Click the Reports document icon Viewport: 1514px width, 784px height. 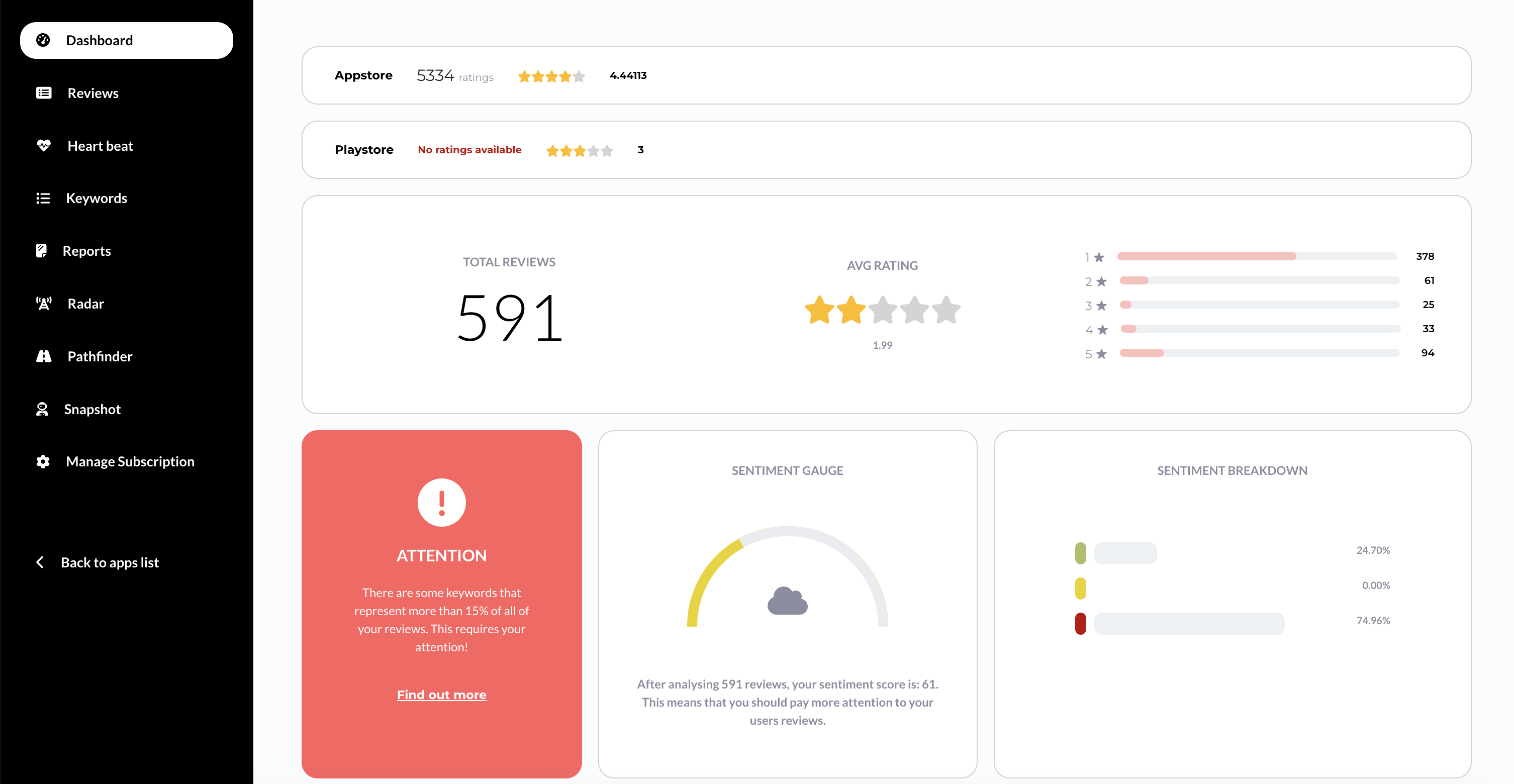coord(41,251)
